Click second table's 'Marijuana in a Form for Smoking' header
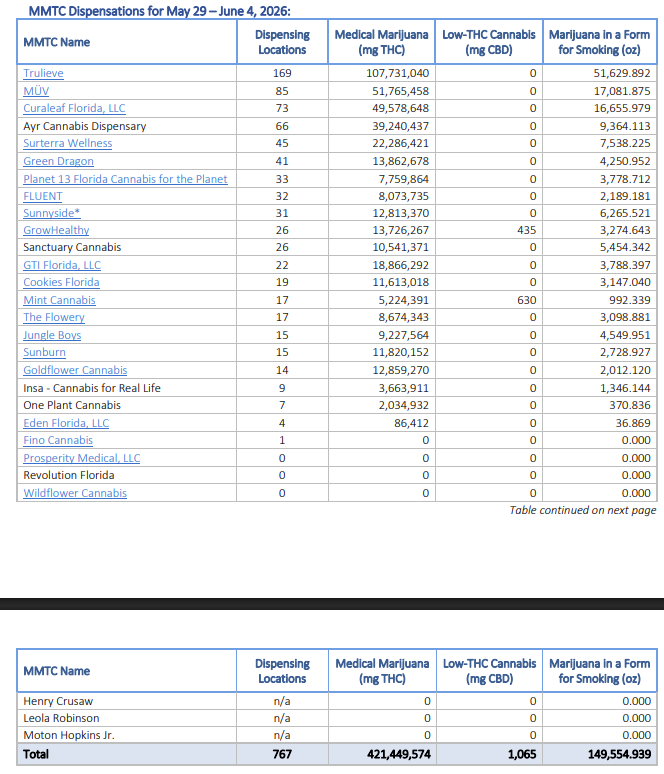 coord(599,671)
